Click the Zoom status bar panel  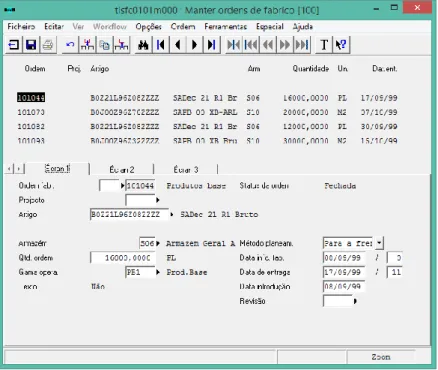coord(381,357)
